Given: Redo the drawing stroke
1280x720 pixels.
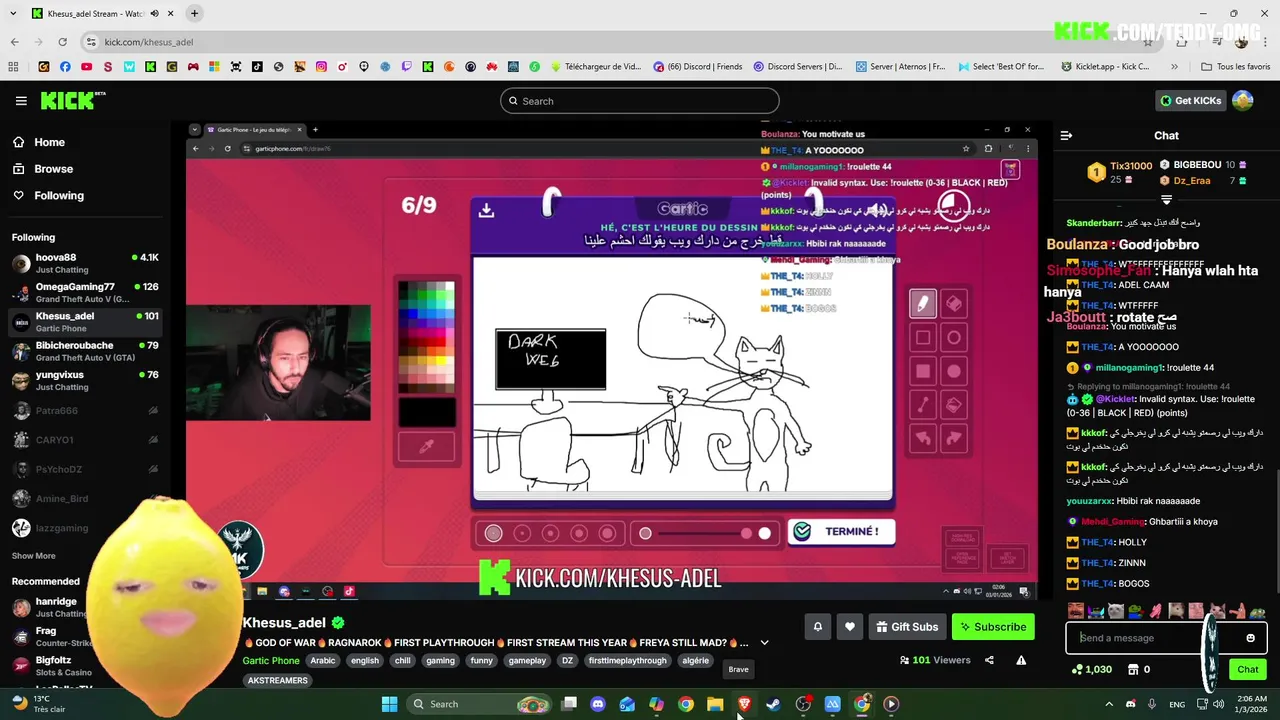Looking at the screenshot, I should pyautogui.click(x=954, y=438).
